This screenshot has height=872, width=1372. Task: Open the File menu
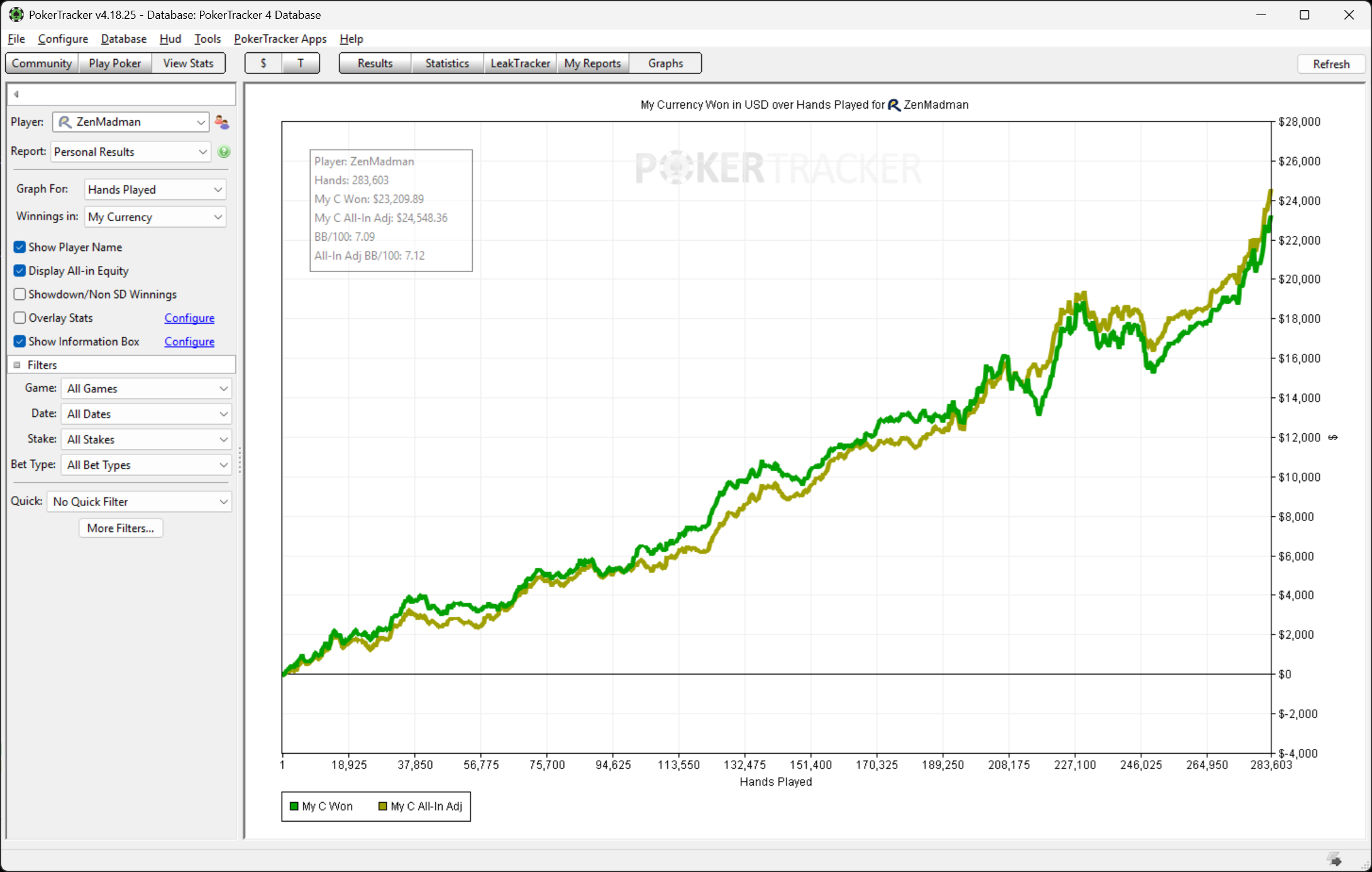16,39
